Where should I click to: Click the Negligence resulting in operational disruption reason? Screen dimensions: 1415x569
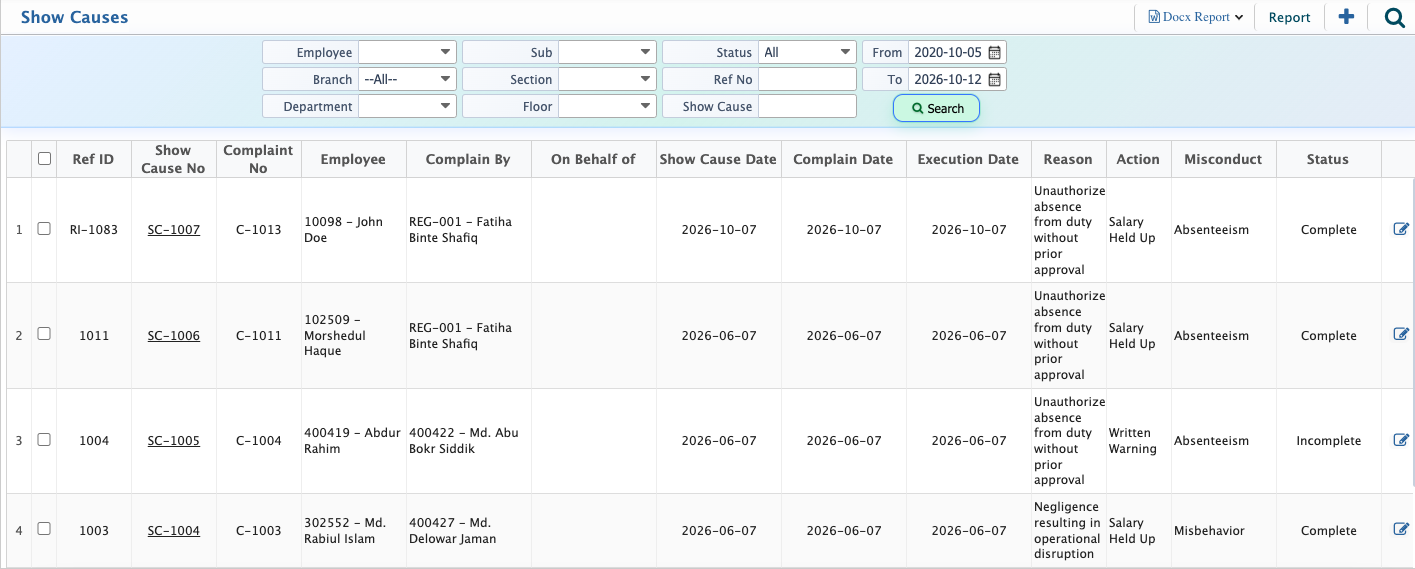1067,531
